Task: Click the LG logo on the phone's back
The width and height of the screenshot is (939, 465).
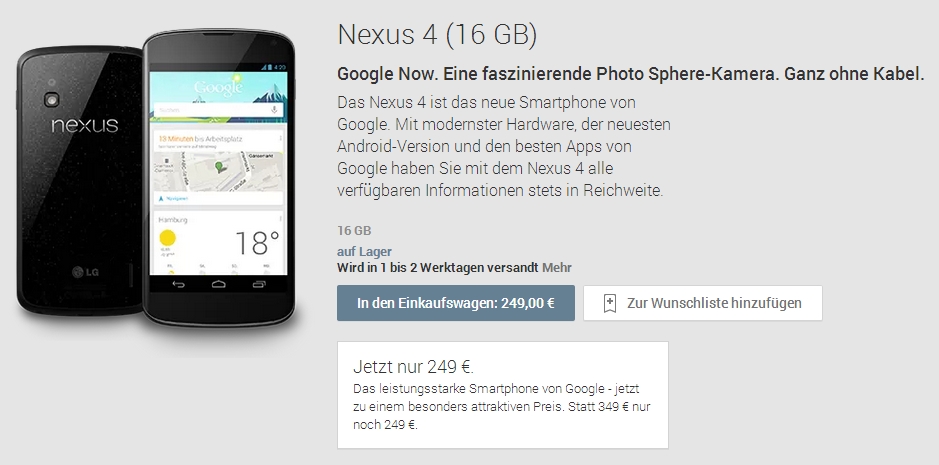Action: pyautogui.click(x=85, y=273)
